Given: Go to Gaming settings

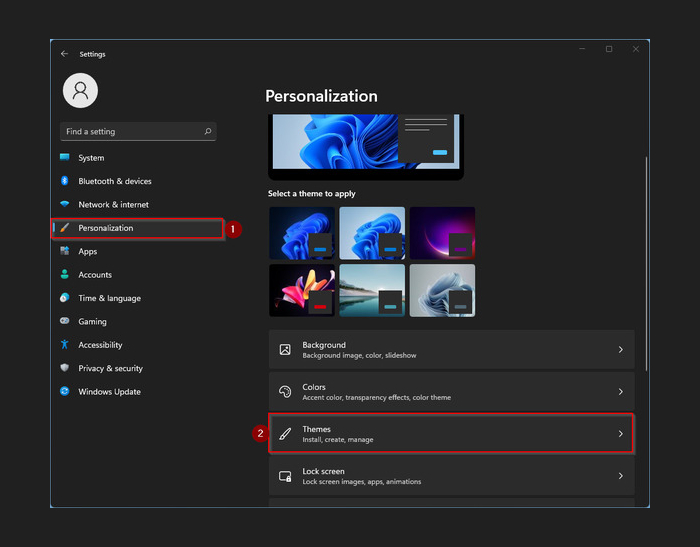Looking at the screenshot, I should point(138,322).
